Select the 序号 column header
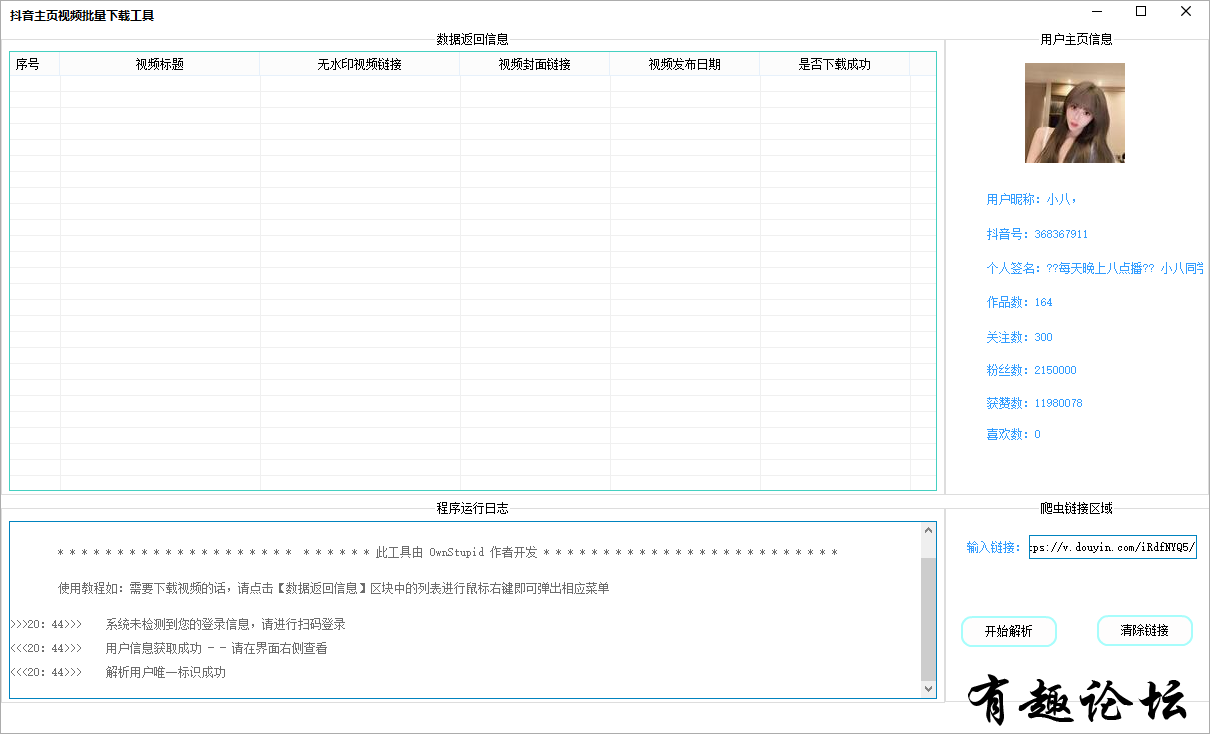 [35, 64]
